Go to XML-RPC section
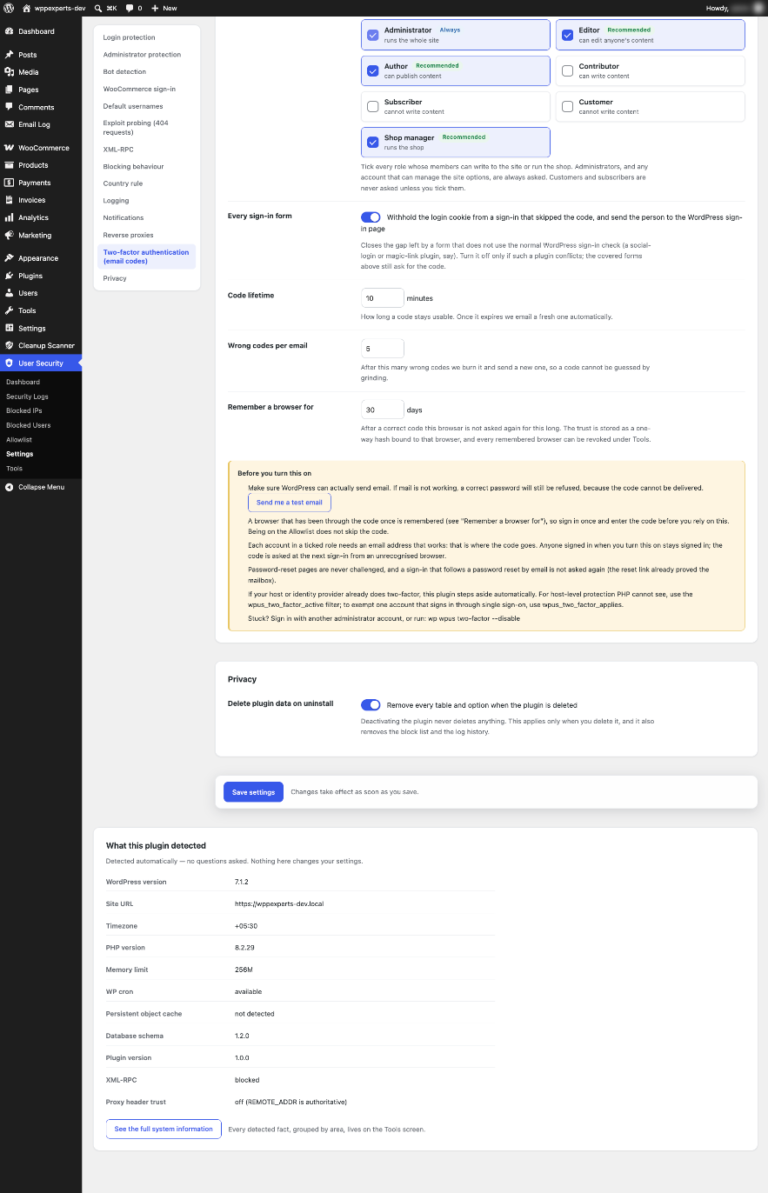This screenshot has width=768, height=1193. pos(118,150)
